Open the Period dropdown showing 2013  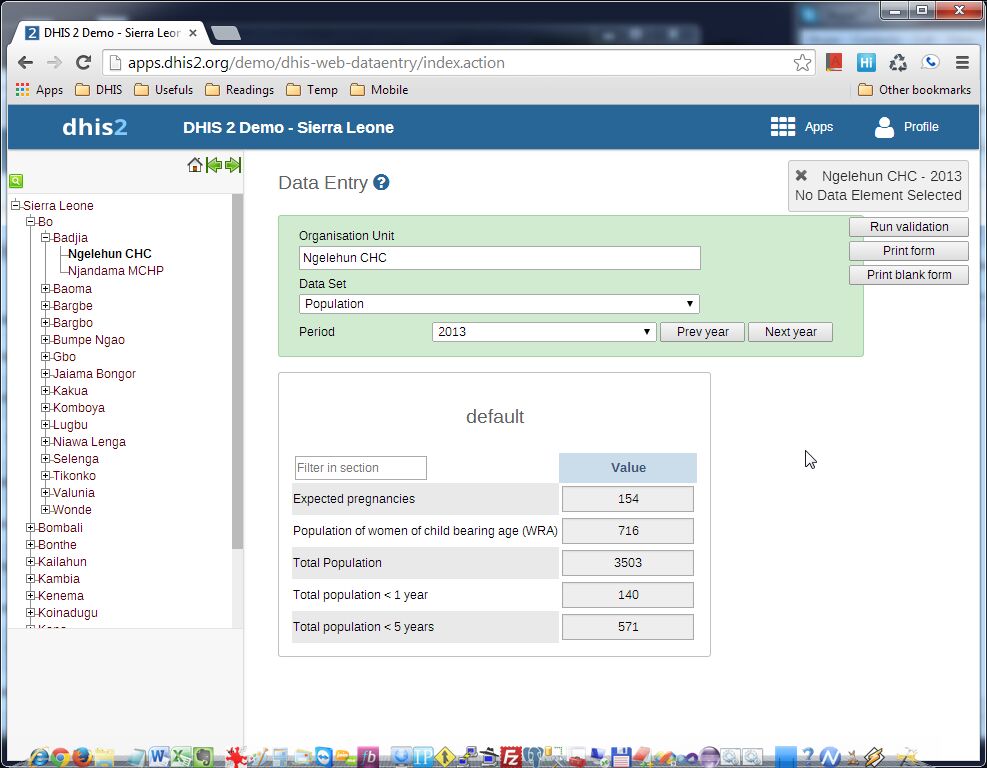[544, 332]
